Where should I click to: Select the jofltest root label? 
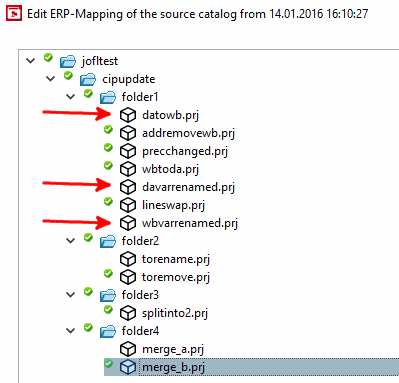tap(100, 61)
